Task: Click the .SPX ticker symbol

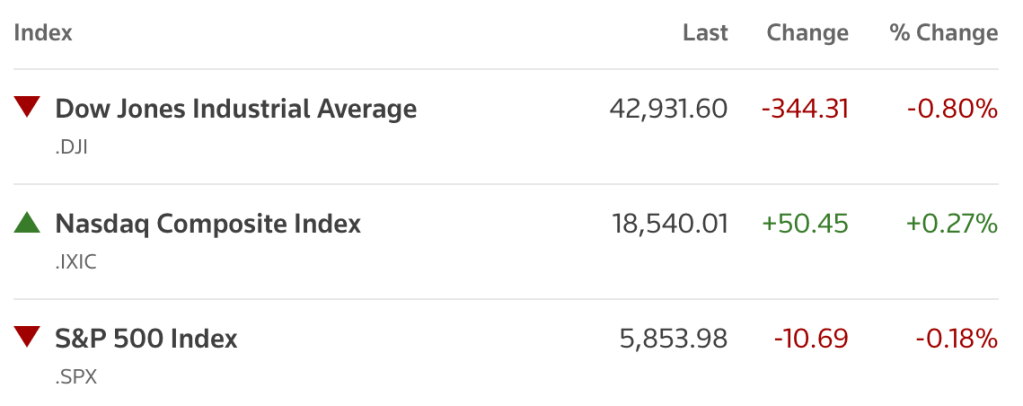Action: pyautogui.click(x=75, y=377)
